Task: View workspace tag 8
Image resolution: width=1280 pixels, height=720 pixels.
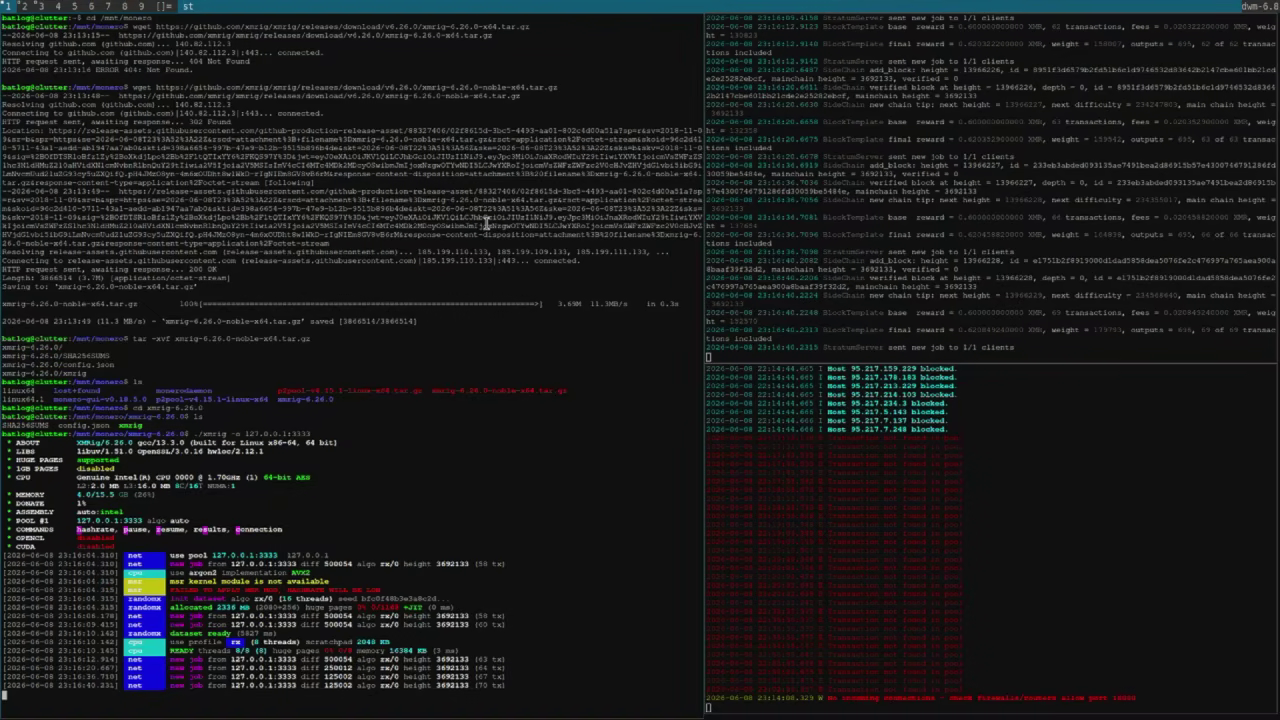Action: (125, 6)
